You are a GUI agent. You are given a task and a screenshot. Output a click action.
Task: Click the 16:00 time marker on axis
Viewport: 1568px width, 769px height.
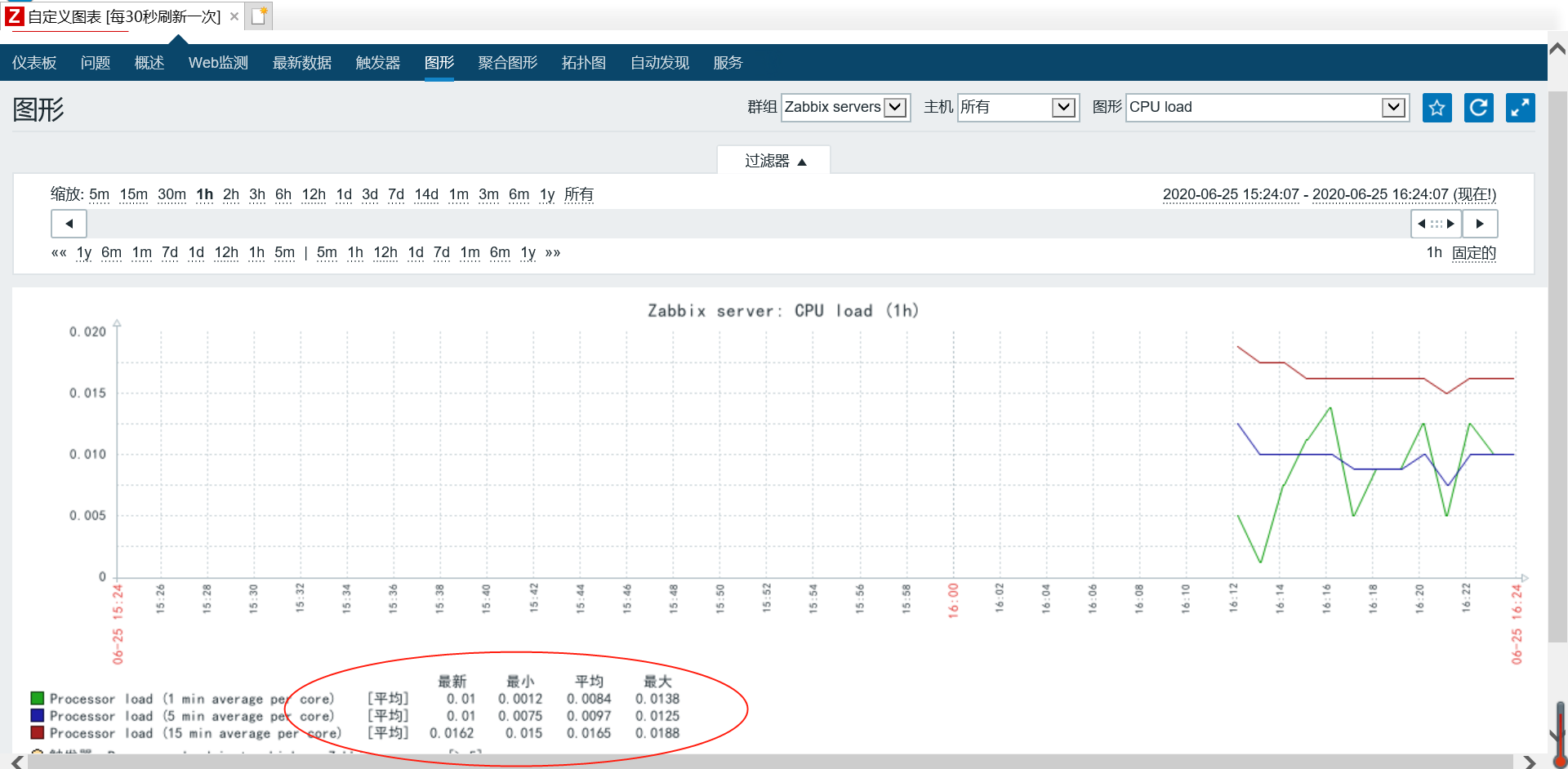tap(953, 600)
